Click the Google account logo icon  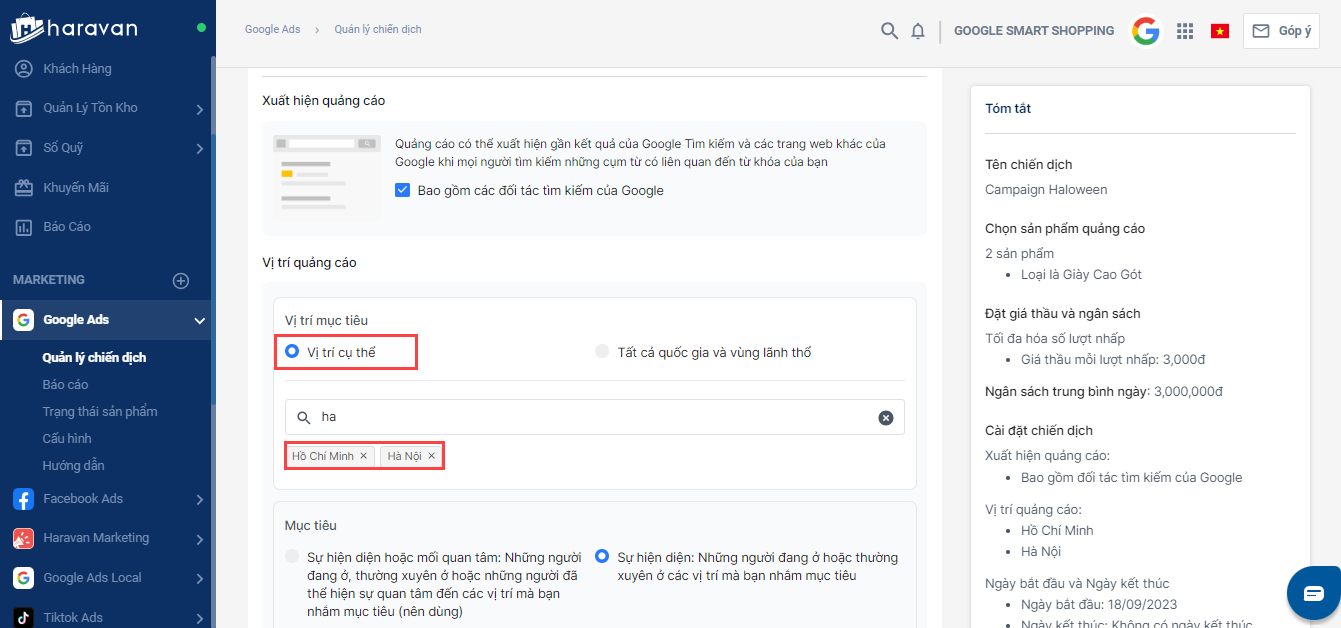(1146, 31)
